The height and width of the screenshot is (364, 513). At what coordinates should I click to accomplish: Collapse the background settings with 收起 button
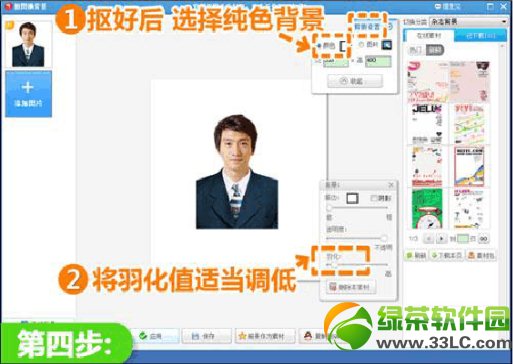(355, 81)
